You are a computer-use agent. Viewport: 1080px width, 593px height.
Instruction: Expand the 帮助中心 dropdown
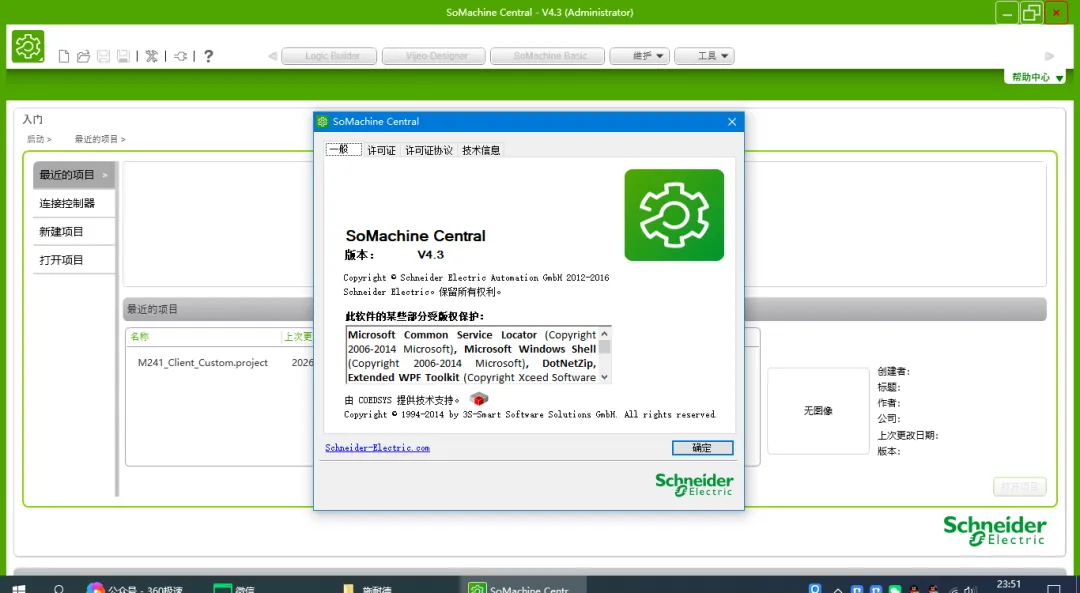click(x=1035, y=77)
